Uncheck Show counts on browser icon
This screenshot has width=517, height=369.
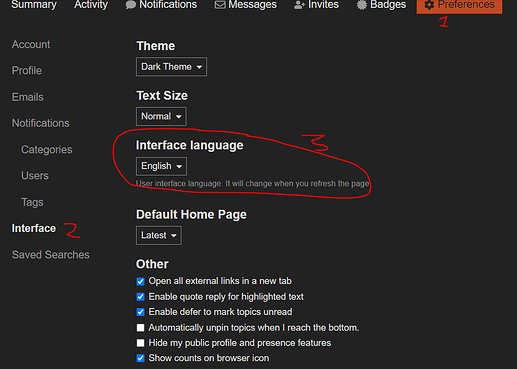(x=141, y=358)
